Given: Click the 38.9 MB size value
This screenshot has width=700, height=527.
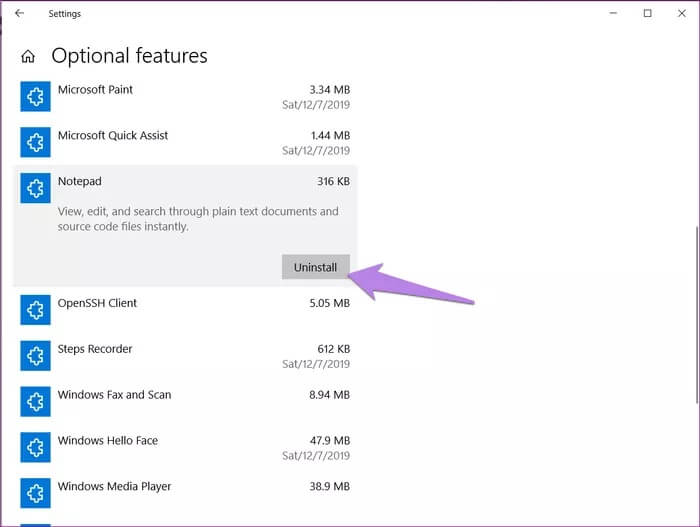Looking at the screenshot, I should click(329, 486).
